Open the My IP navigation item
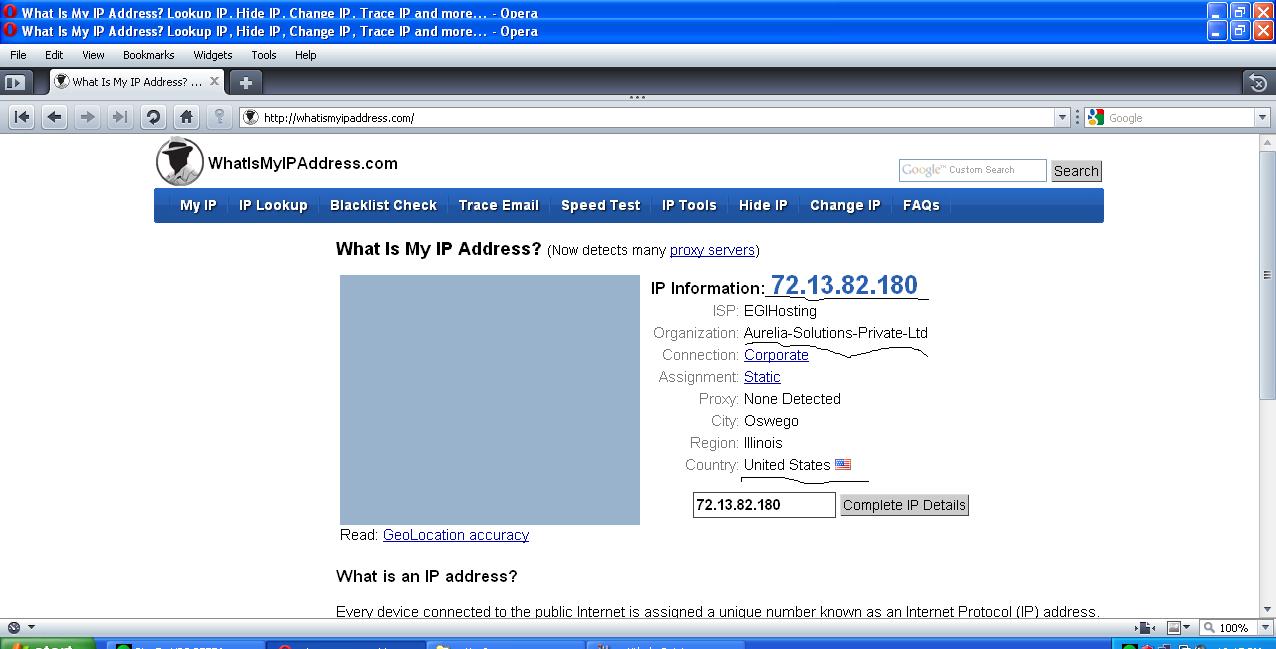This screenshot has width=1276, height=649. pos(198,205)
